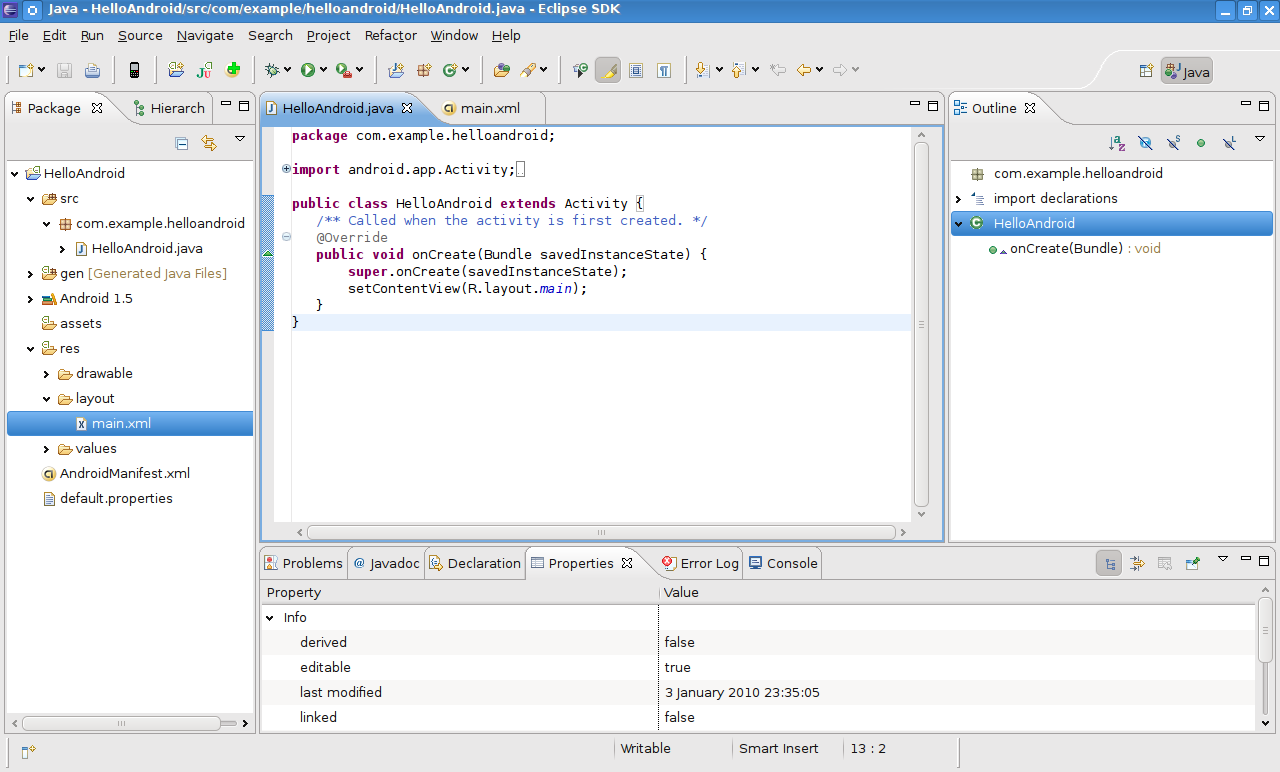Pin the Properties view to selection

pos(1192,563)
